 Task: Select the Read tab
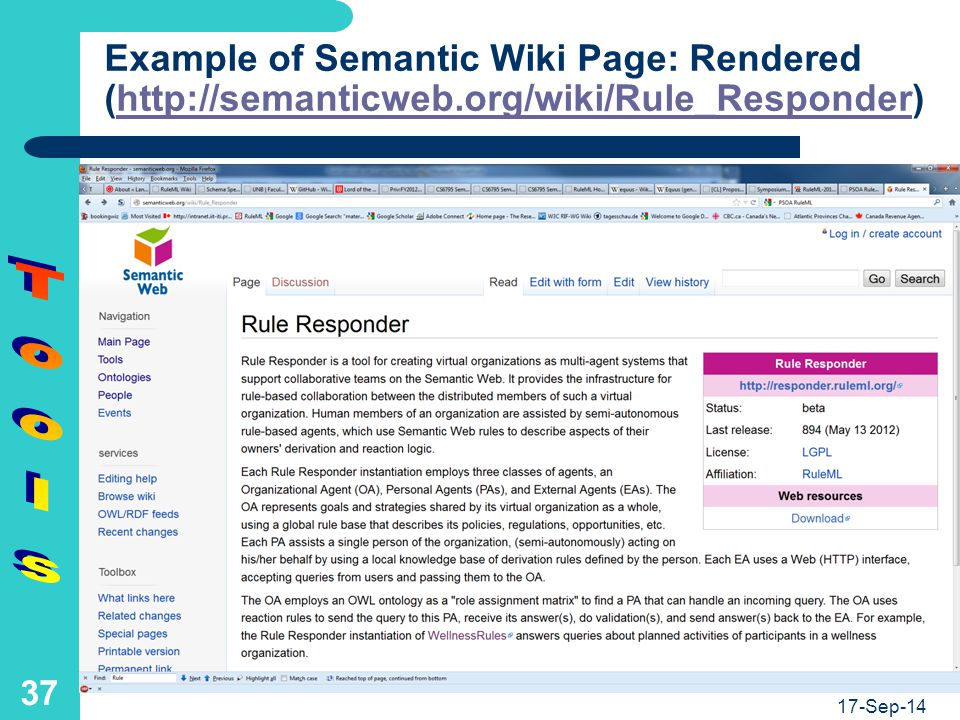(x=503, y=282)
